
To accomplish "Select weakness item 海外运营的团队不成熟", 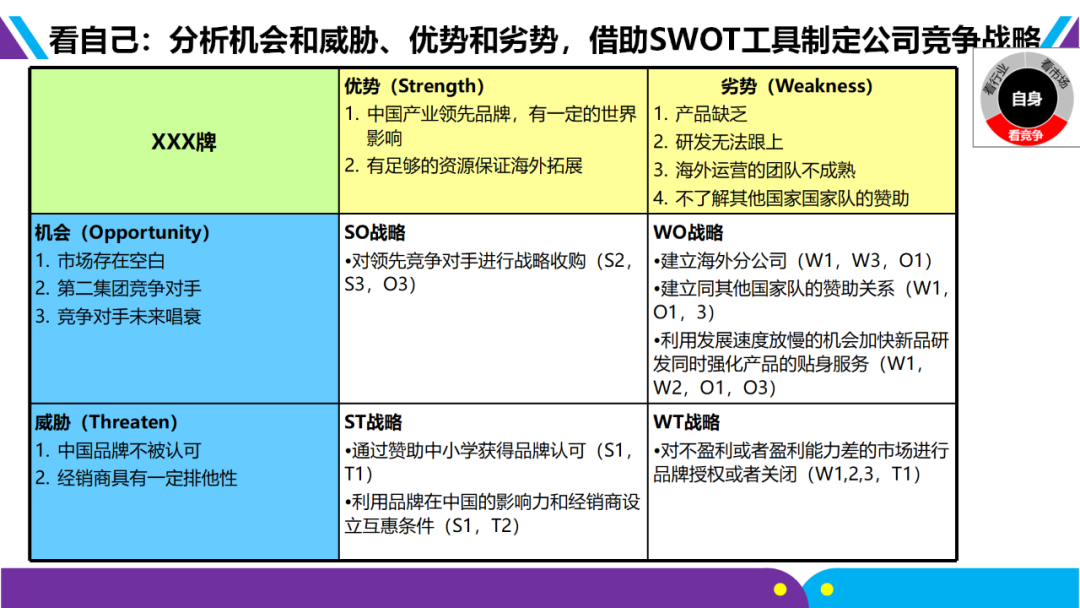I will coord(754,170).
